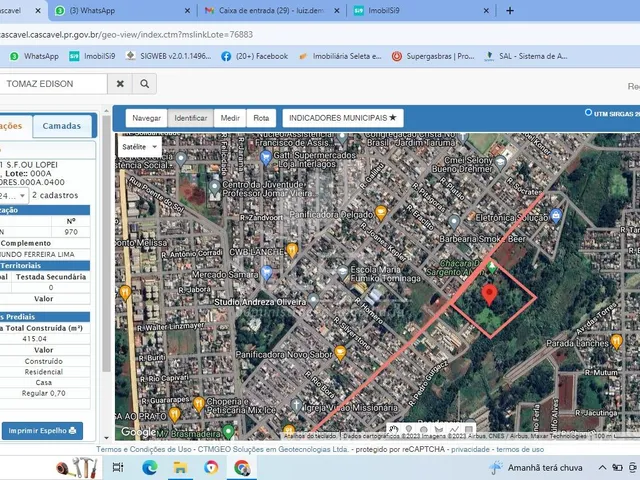Screen dimensions: 640x480
Task: Click the TOMAZ EDISON search field
Action: click(x=53, y=84)
